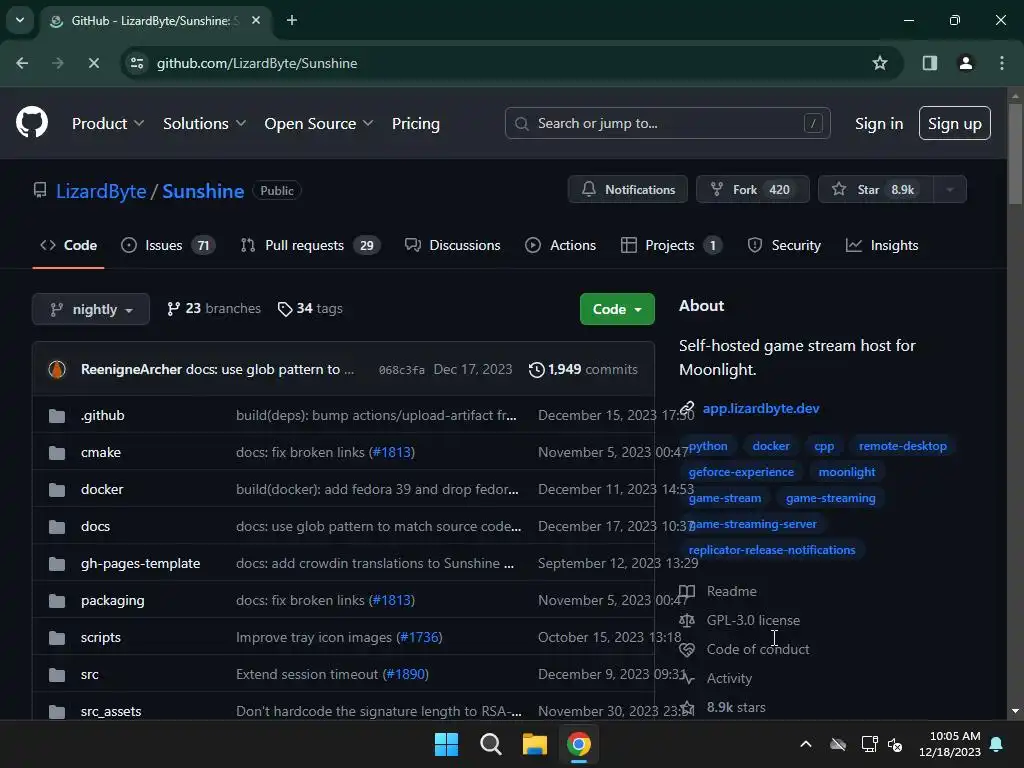Click the moonlight topic tag
This screenshot has width=1024, height=768.
point(846,472)
